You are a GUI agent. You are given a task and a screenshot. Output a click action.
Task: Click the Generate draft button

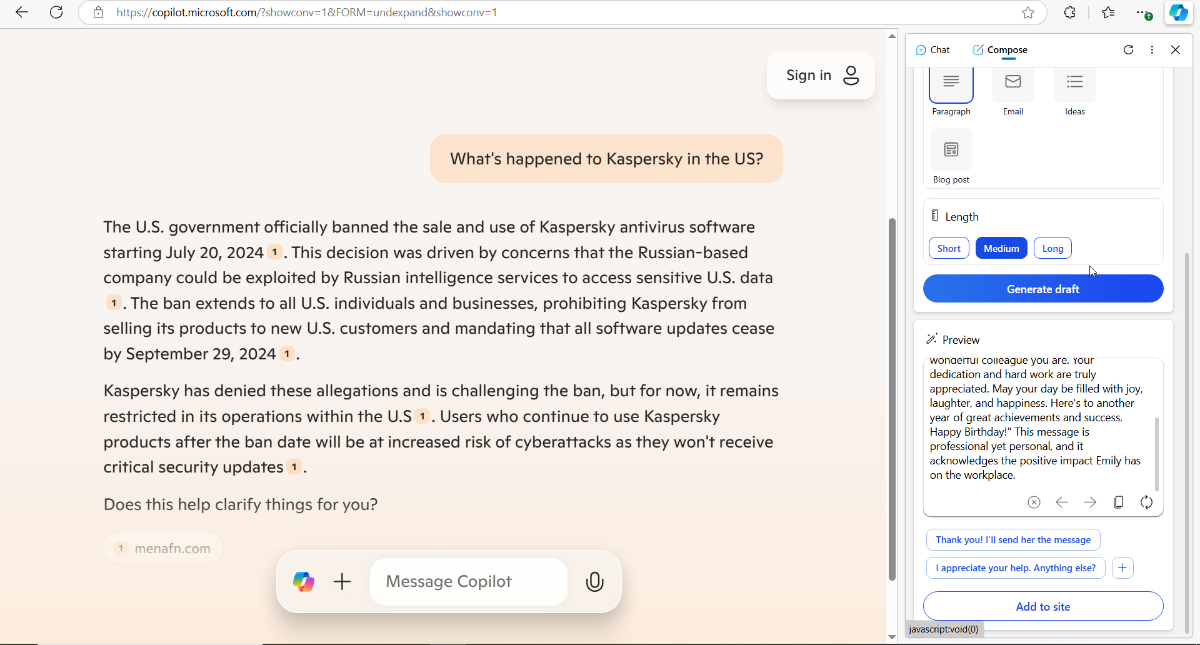pyautogui.click(x=1043, y=289)
